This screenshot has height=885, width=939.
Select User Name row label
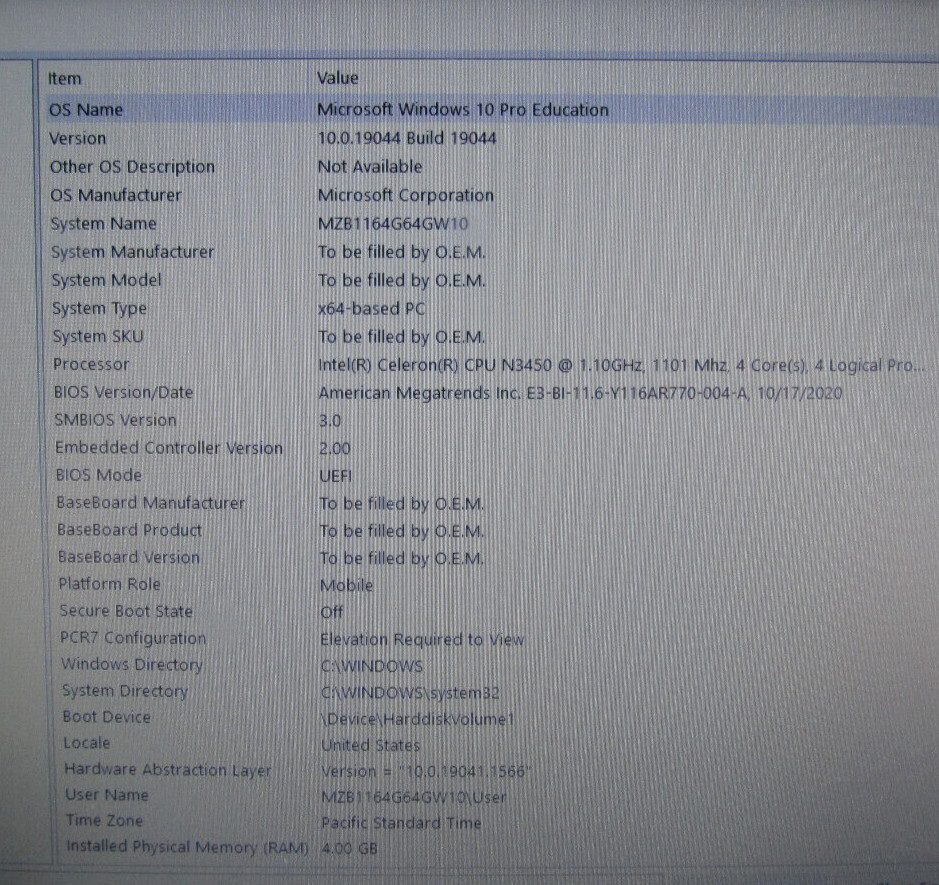point(107,795)
